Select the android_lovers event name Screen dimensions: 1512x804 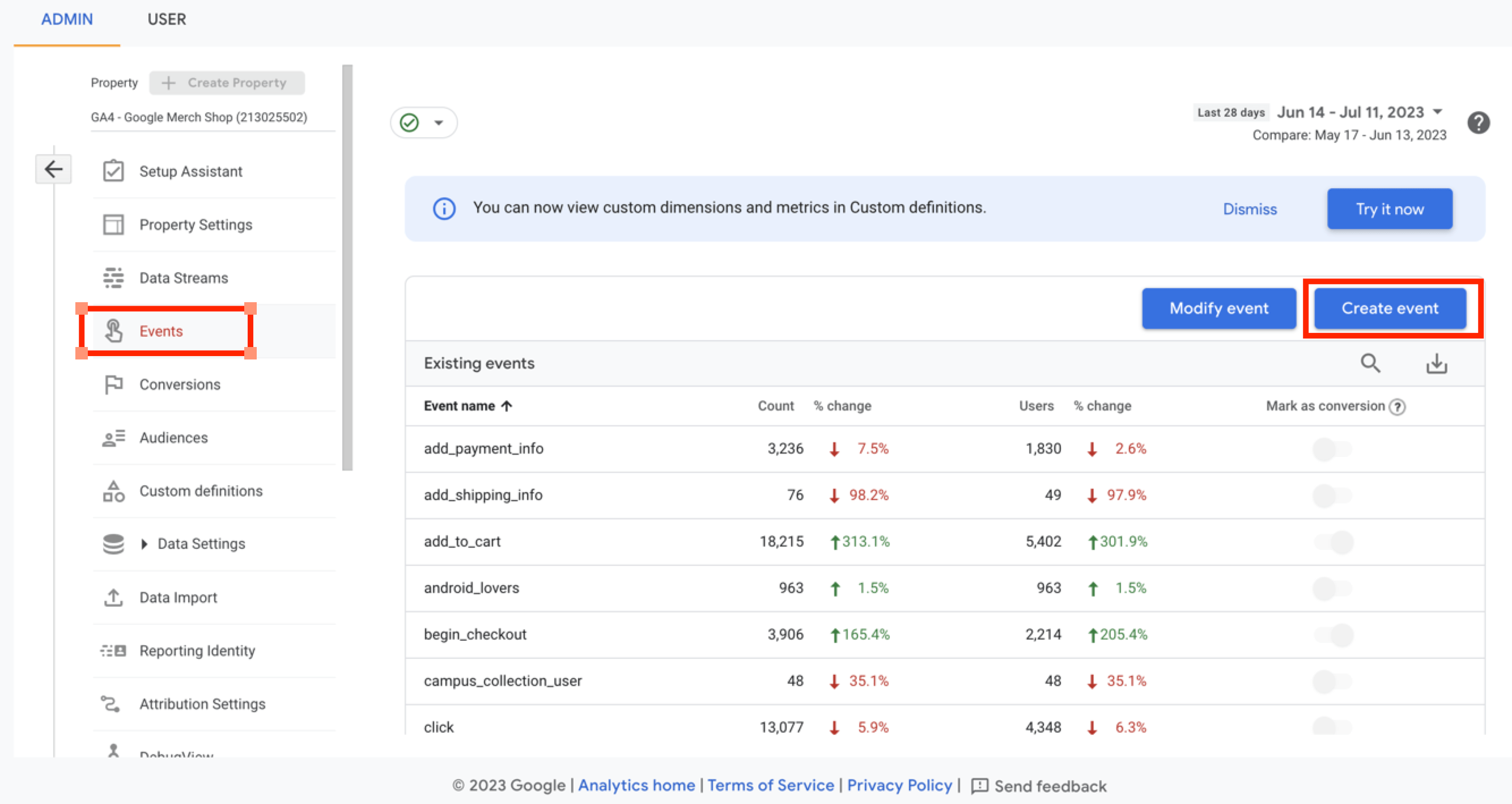tap(472, 588)
